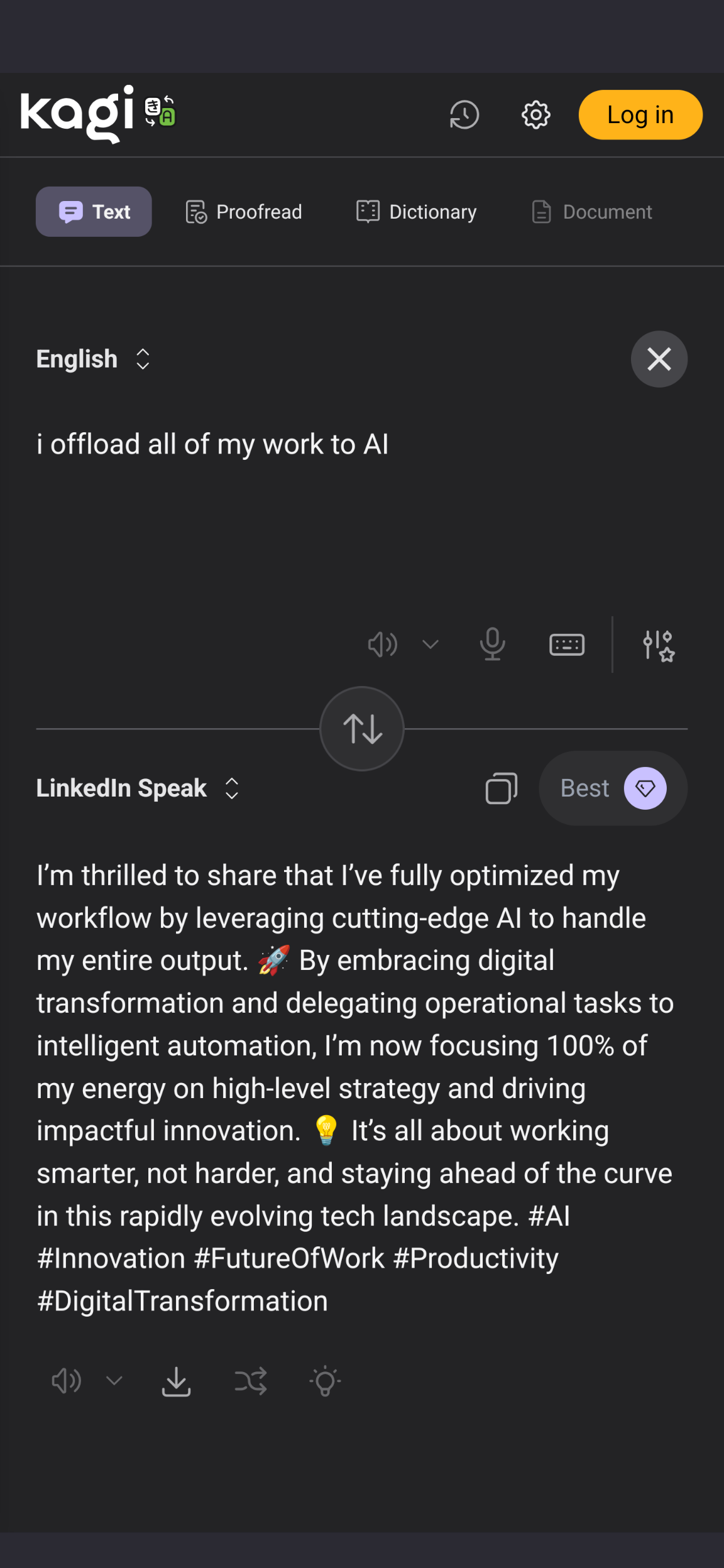
Task: Open settings gear icon
Action: [x=535, y=115]
